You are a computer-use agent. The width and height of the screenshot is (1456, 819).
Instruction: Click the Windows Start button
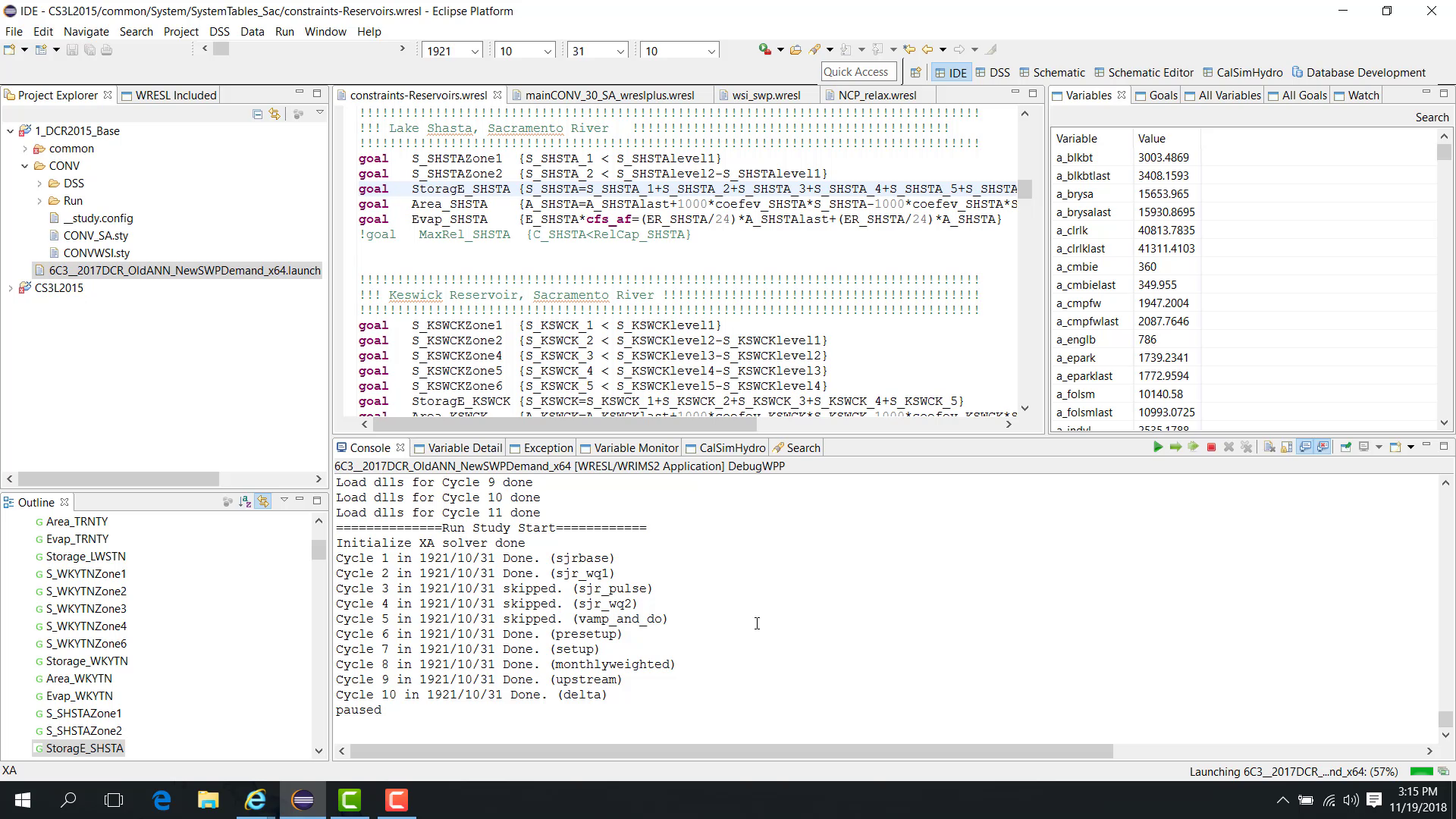[22, 799]
